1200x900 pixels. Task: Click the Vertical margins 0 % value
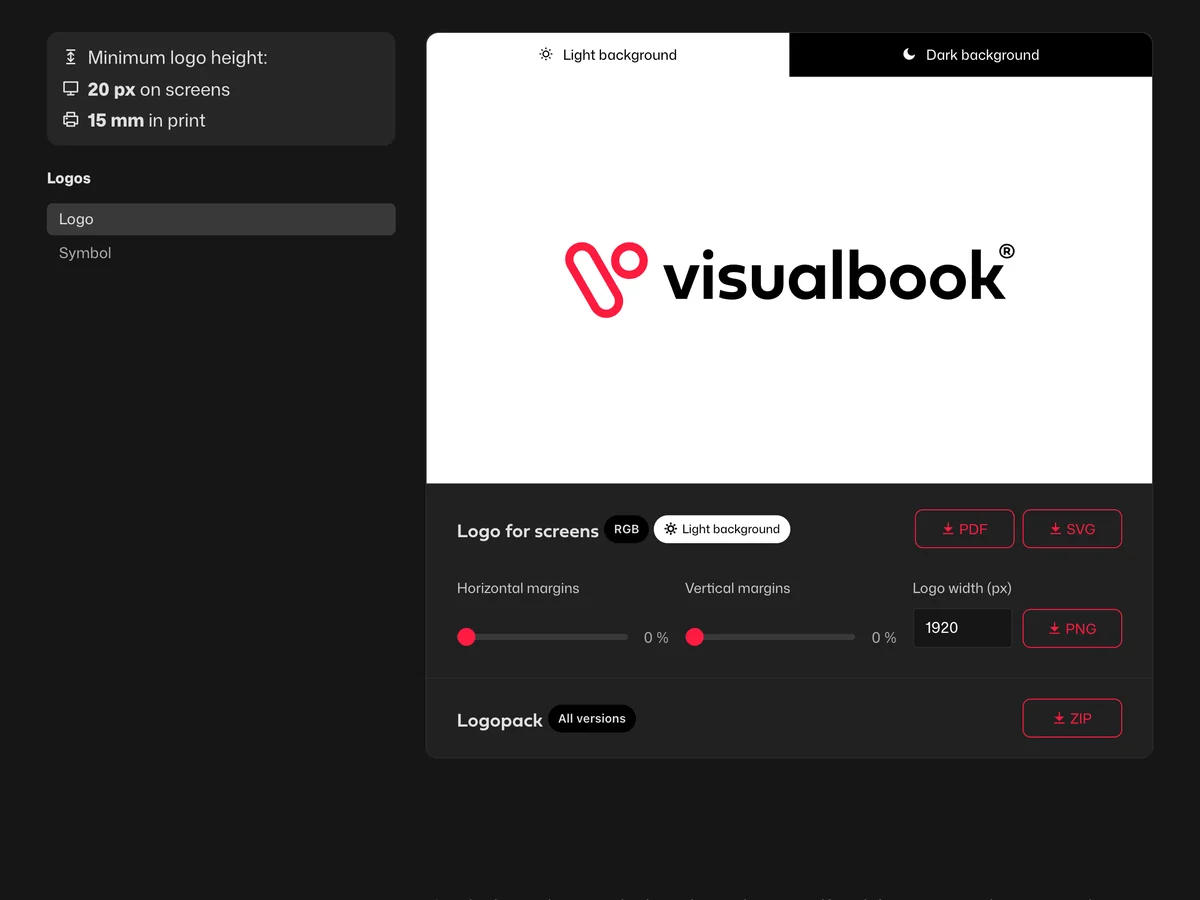pyautogui.click(x=884, y=637)
